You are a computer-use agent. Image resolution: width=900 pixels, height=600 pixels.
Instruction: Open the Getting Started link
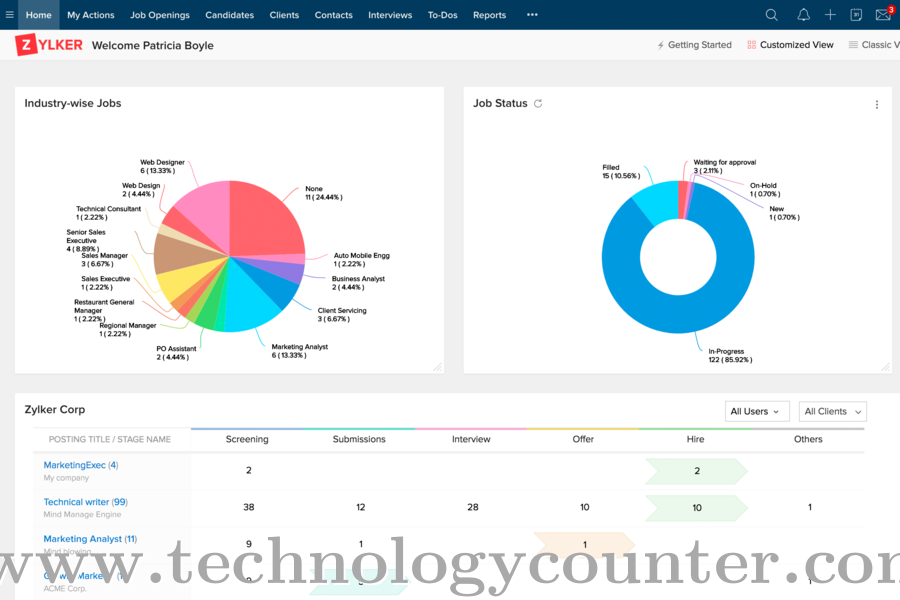click(695, 45)
